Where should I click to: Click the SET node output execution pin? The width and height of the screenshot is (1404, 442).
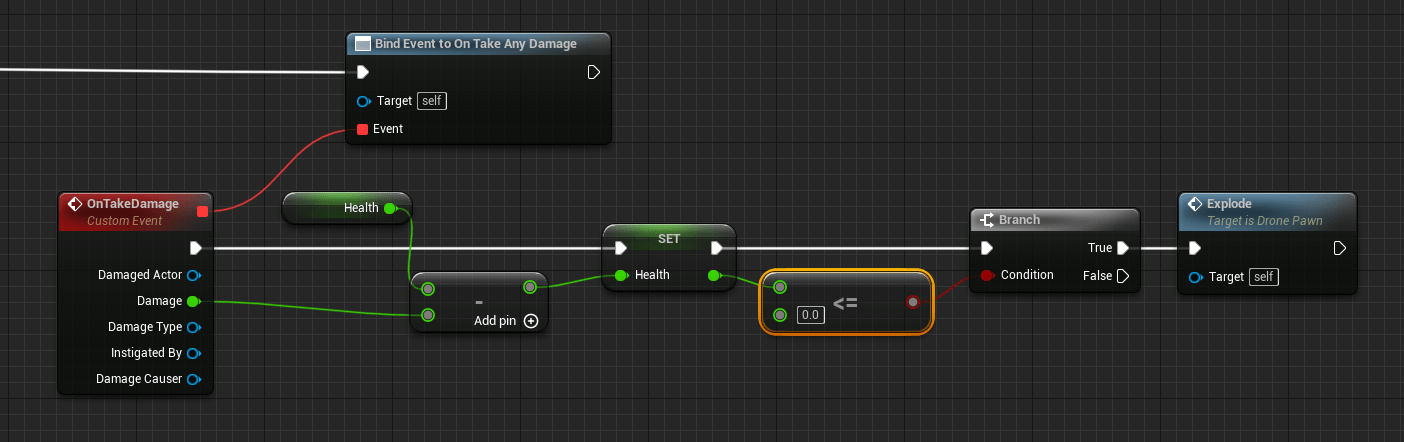click(717, 248)
